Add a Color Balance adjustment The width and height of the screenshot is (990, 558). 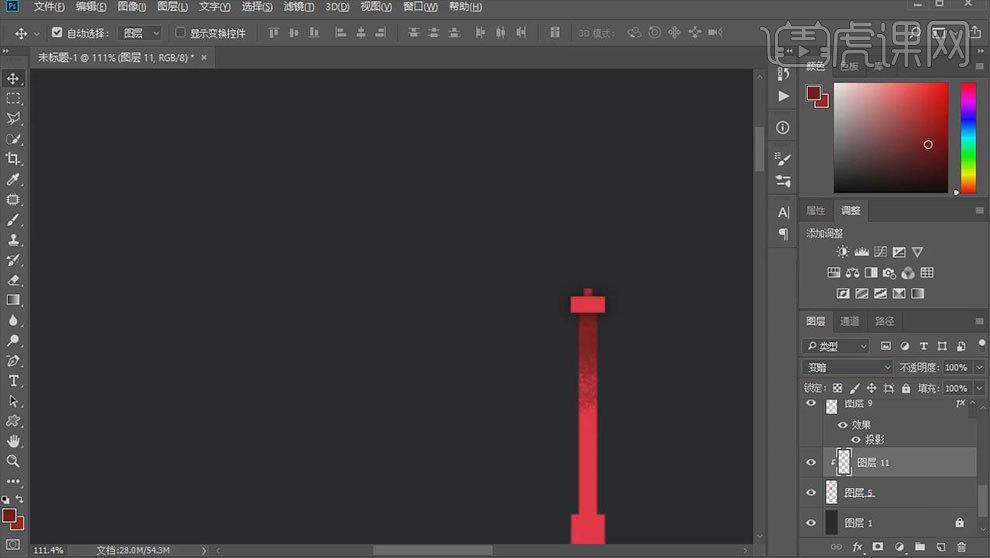coord(852,273)
